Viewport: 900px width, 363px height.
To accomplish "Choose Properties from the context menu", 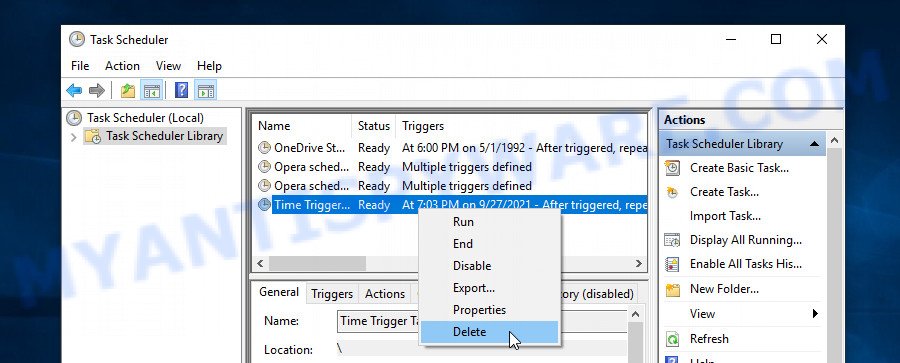I will click(490, 310).
